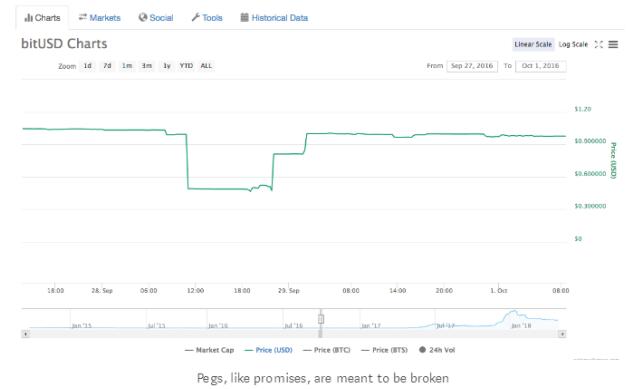632x389 pixels.
Task: Click the 'Price (USD)' vertical axis title
Action: (613, 160)
